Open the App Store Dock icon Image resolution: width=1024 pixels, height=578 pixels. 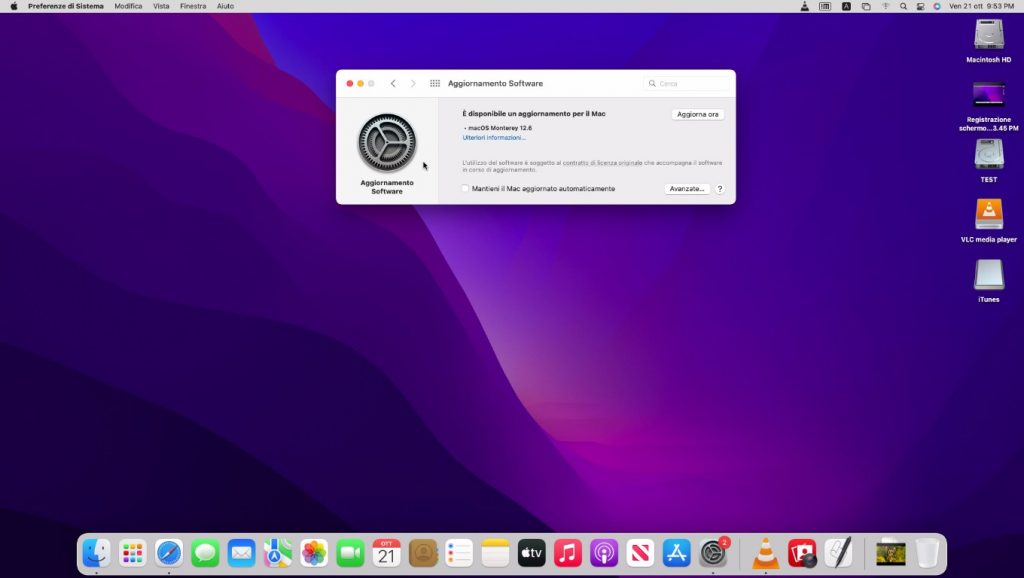[677, 552]
